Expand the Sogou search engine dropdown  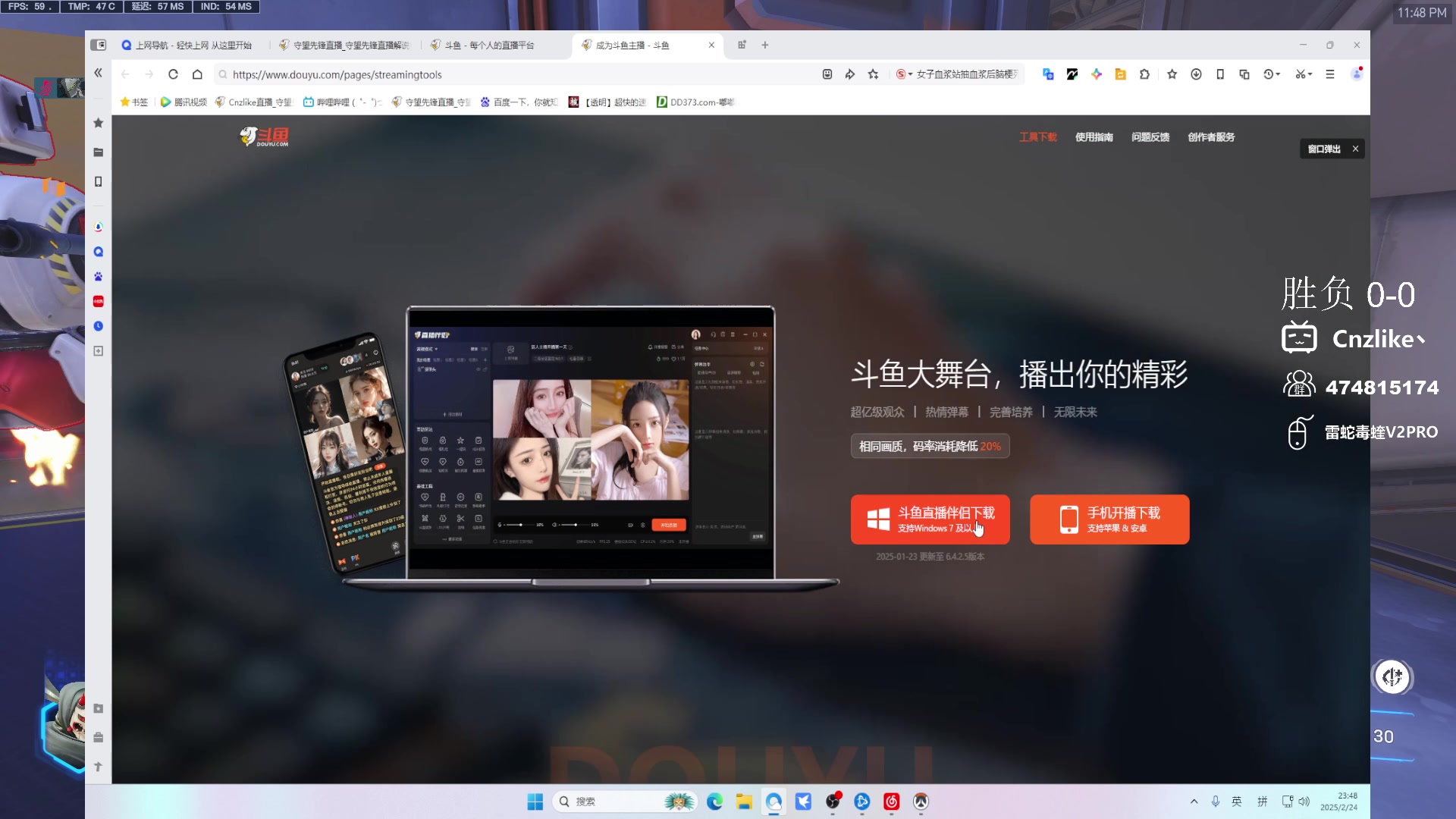904,74
